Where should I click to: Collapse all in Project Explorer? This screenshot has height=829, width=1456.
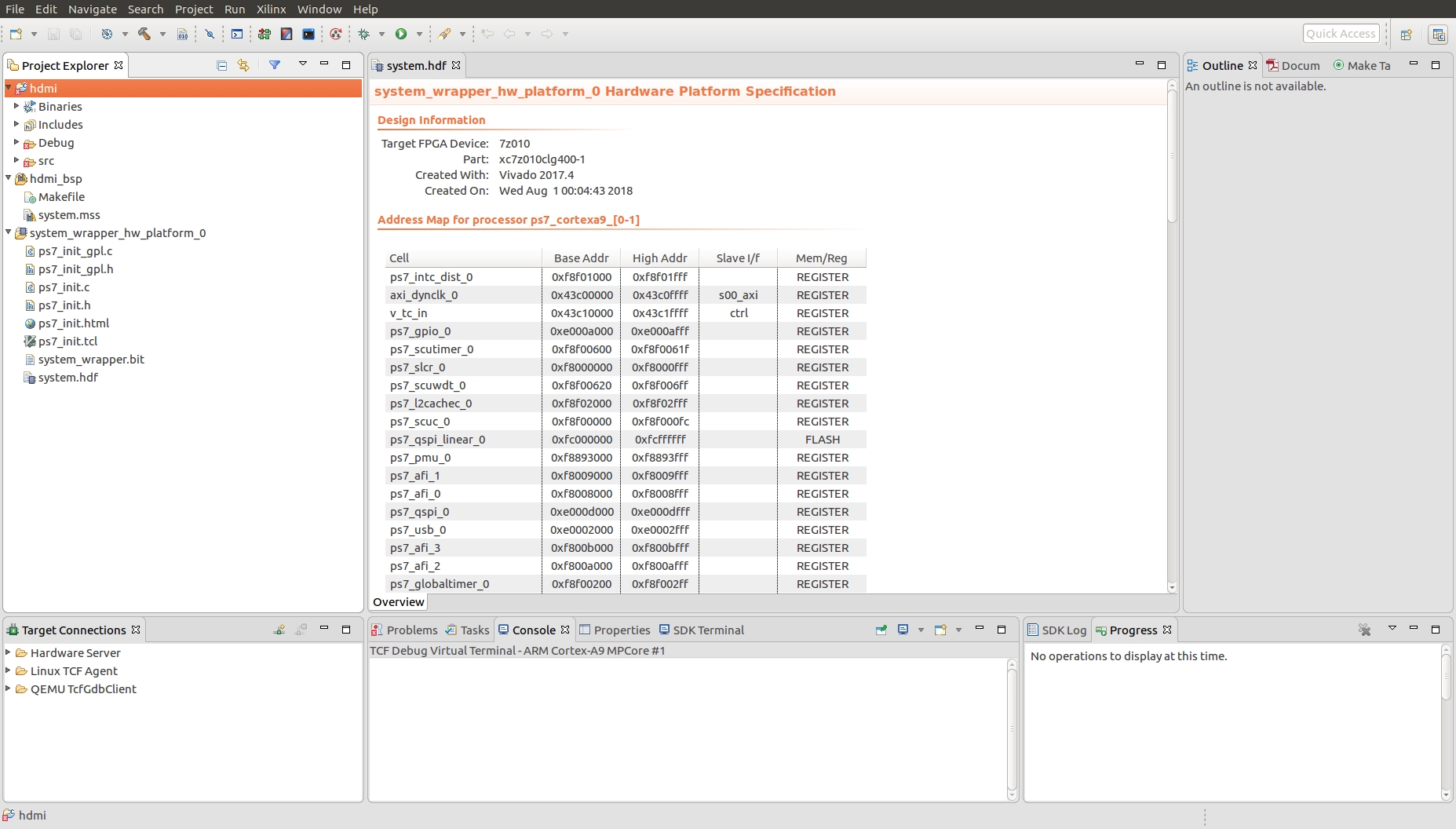222,65
